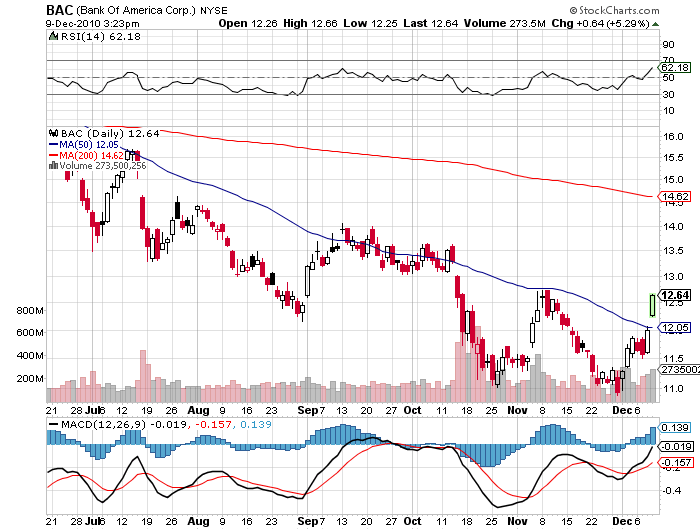Screen dimensions: 700x530
Task: Click the Chg +0.64 (+5.29%) value
Action: click(x=600, y=23)
